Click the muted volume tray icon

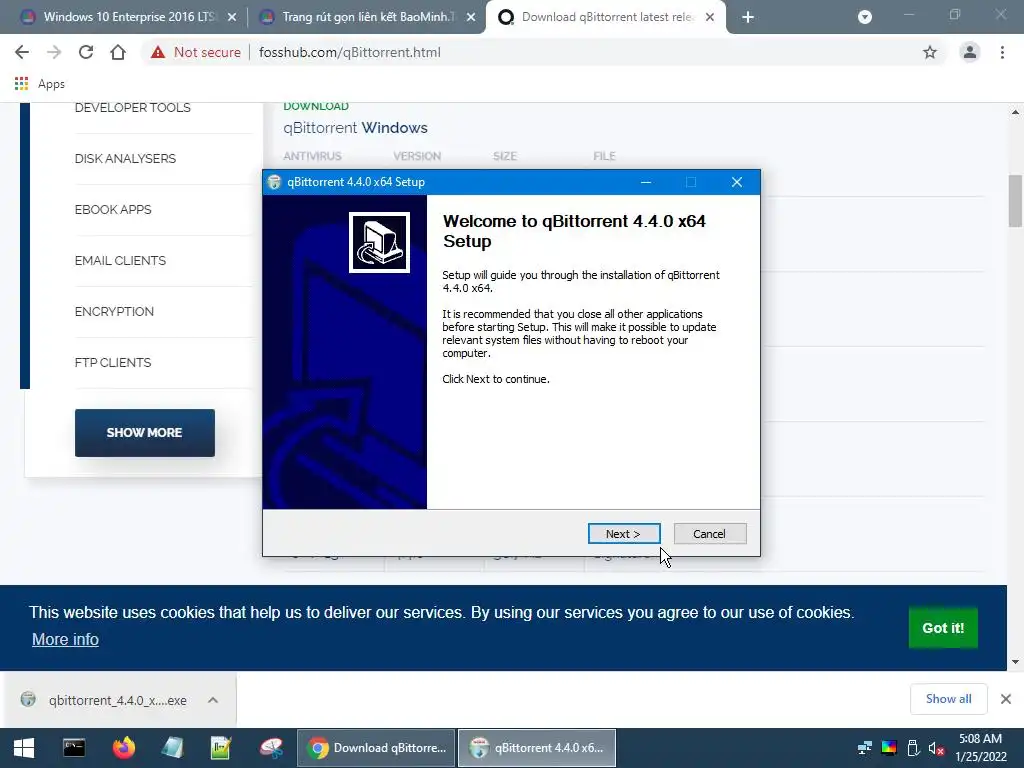click(x=936, y=748)
